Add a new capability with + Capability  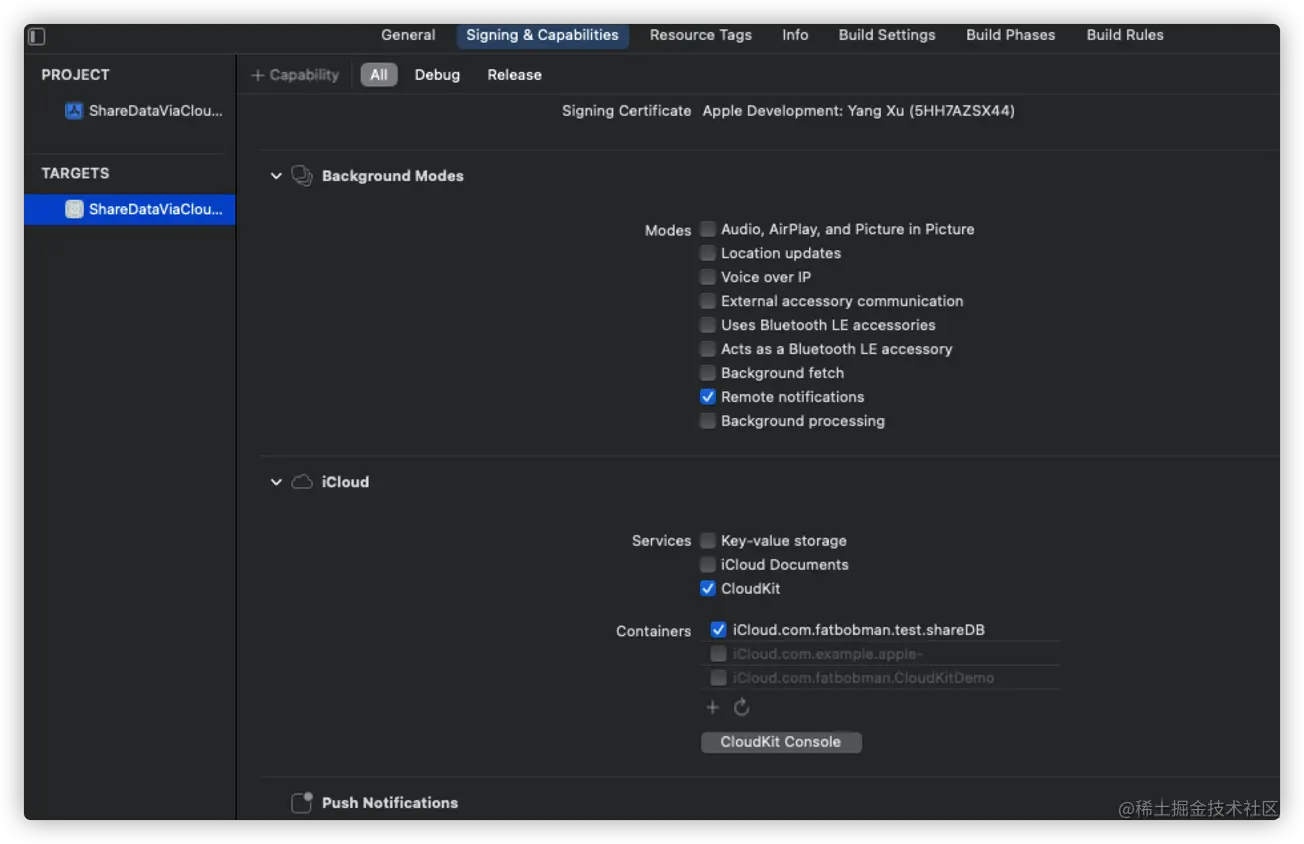pyautogui.click(x=295, y=75)
